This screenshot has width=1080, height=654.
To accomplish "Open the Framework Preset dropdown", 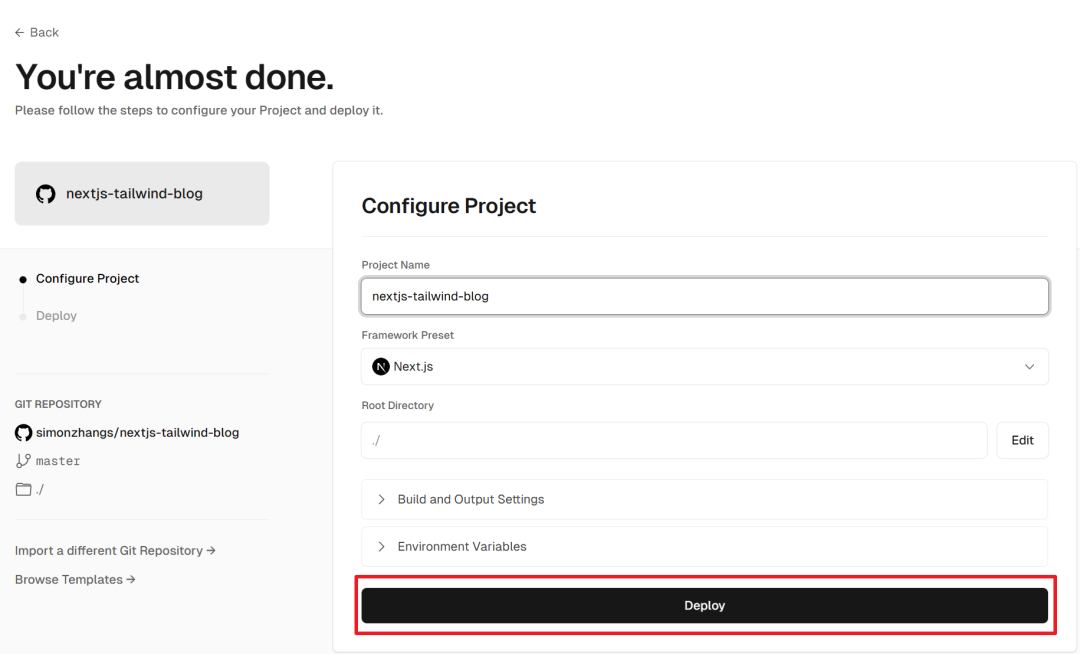I will [x=704, y=367].
